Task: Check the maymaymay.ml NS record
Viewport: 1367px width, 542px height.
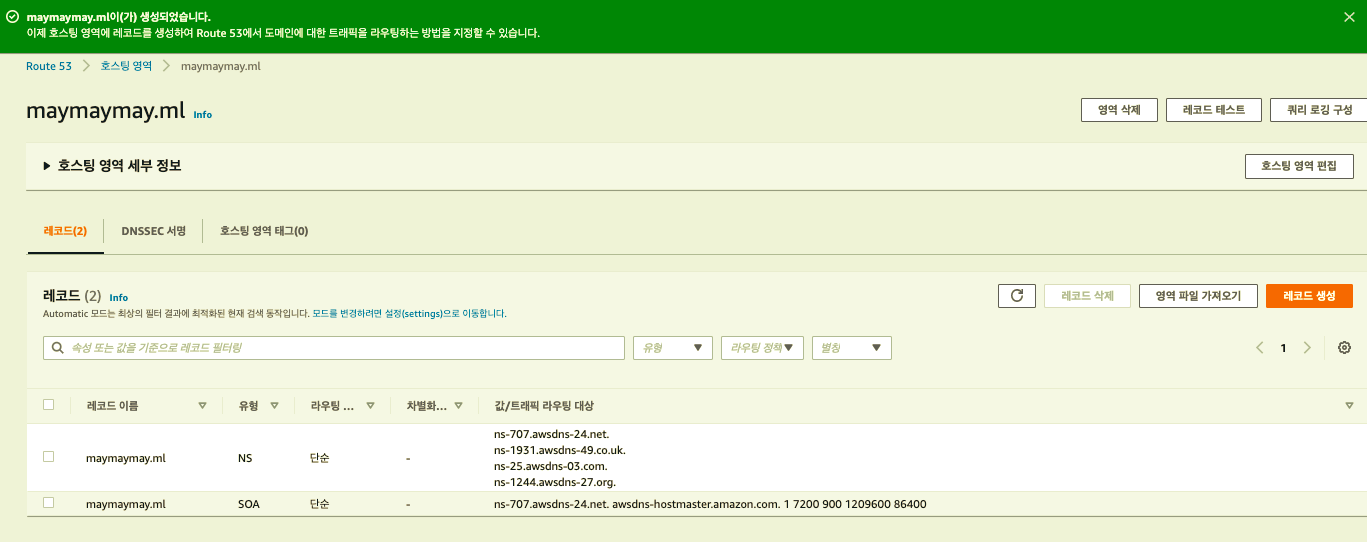Action: click(x=48, y=457)
